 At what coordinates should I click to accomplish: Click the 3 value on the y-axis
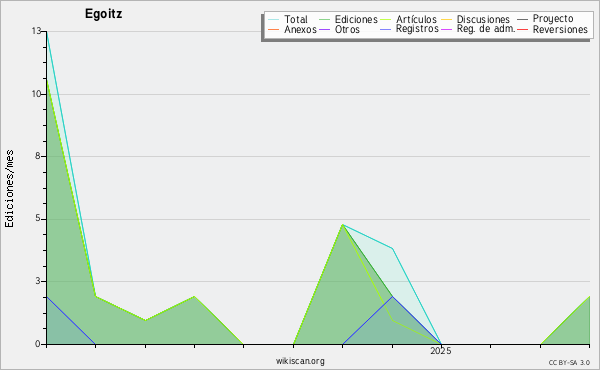[x=38, y=281]
